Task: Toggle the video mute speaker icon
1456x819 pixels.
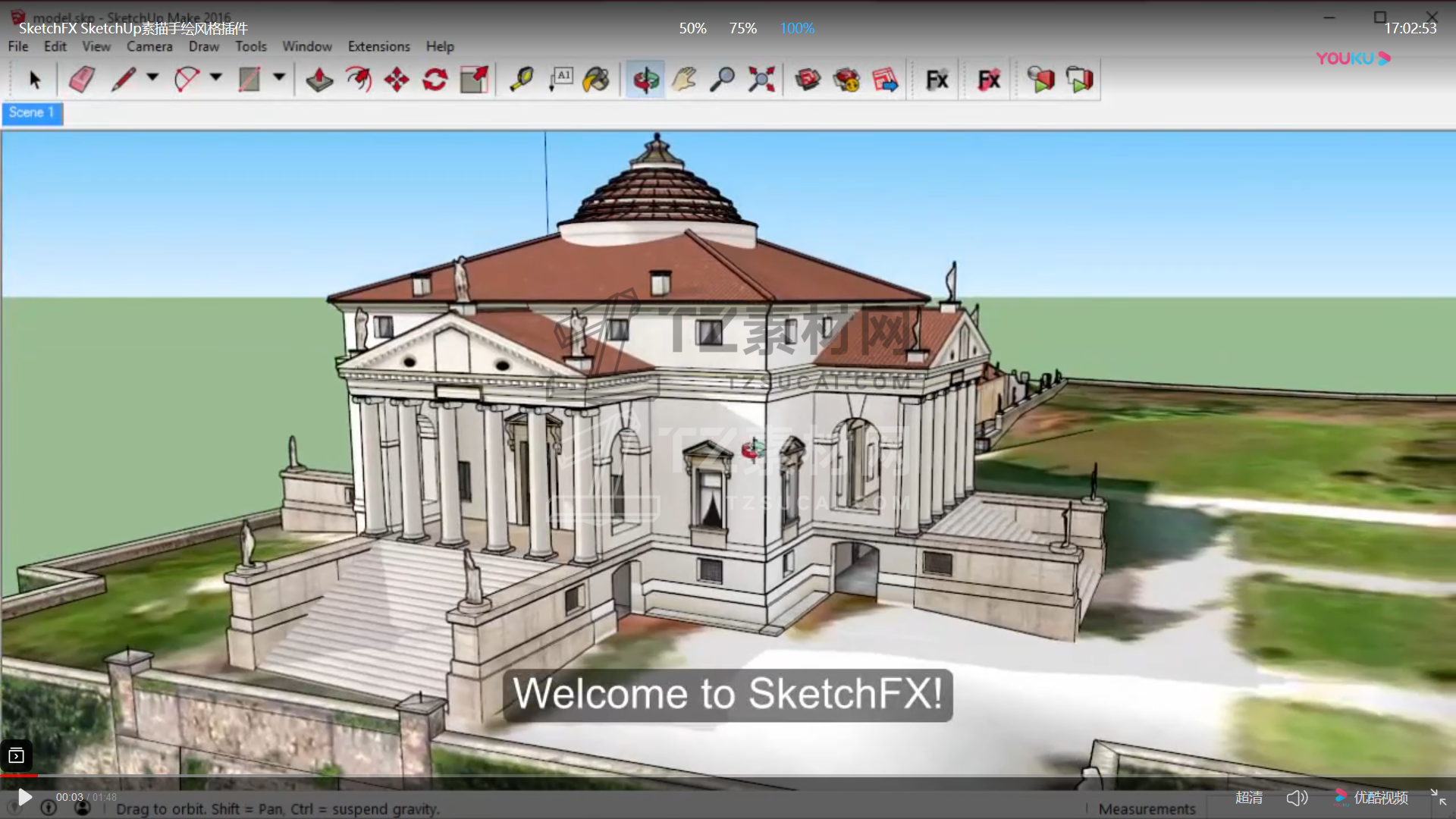Action: 1297,798
